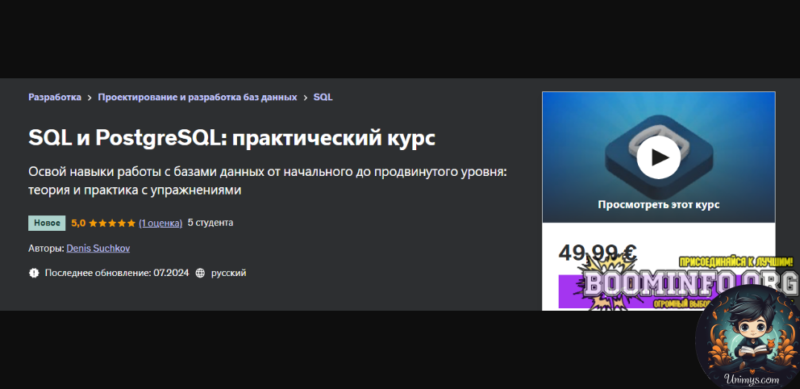This screenshot has height=389, width=800.
Task: Click the Просмотреть этот курс preview thumbnail
Action: 659,157
